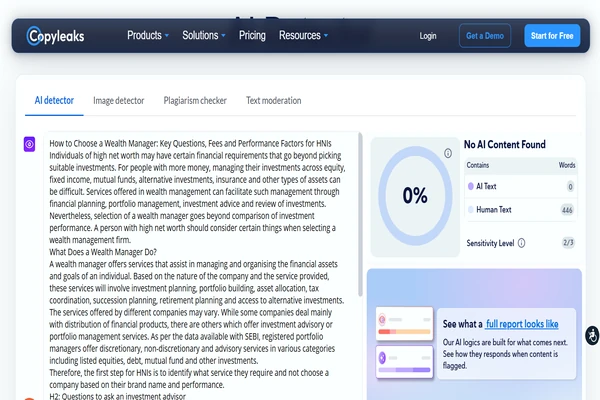Viewport: 600px width, 400px height.
Task: Click the Sensitivity Level info icon
Action: click(x=521, y=243)
